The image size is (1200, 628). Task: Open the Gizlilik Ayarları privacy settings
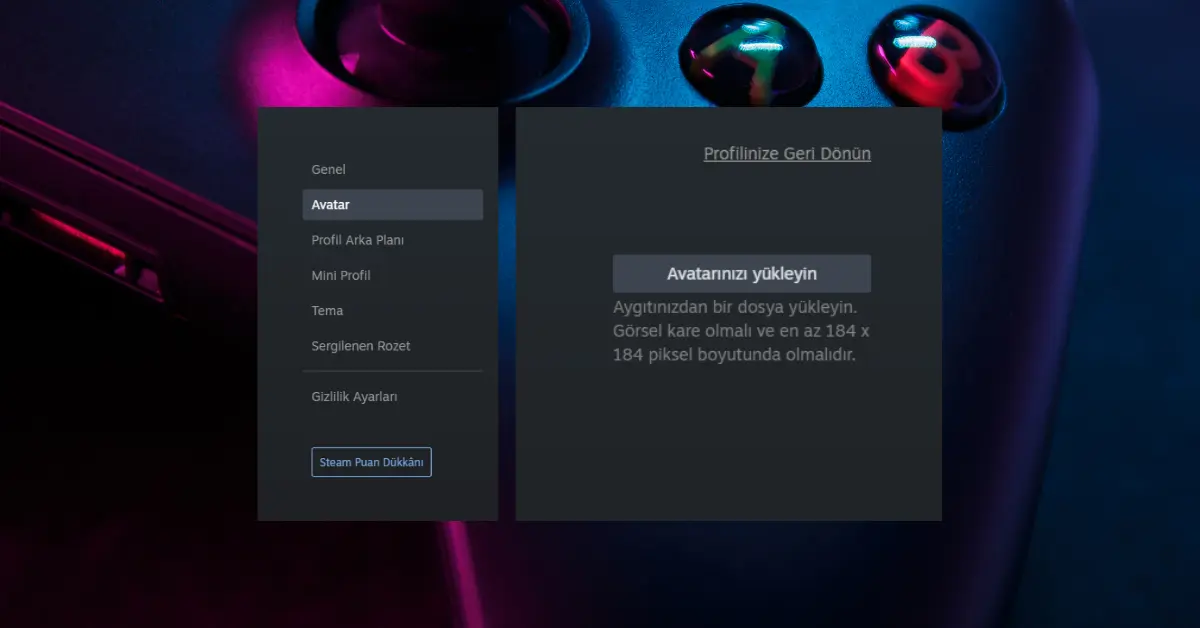355,396
